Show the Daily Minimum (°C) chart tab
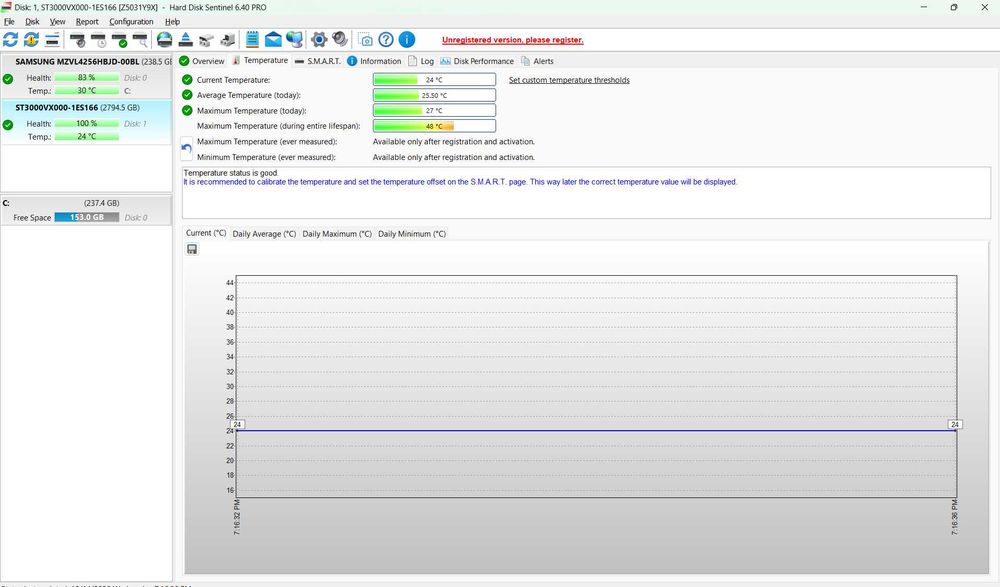 point(411,234)
